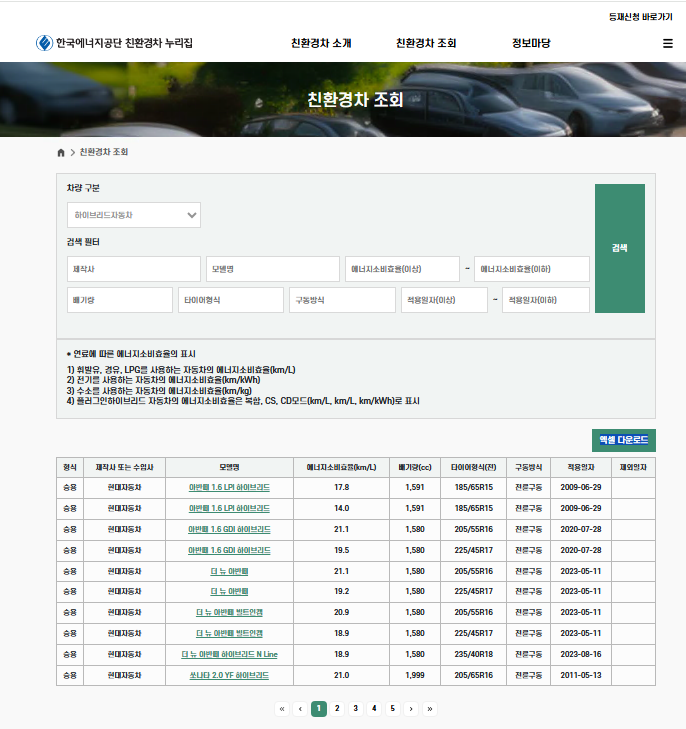686x729 pixels.
Task: Open the 정보마당 menu
Action: 531,43
